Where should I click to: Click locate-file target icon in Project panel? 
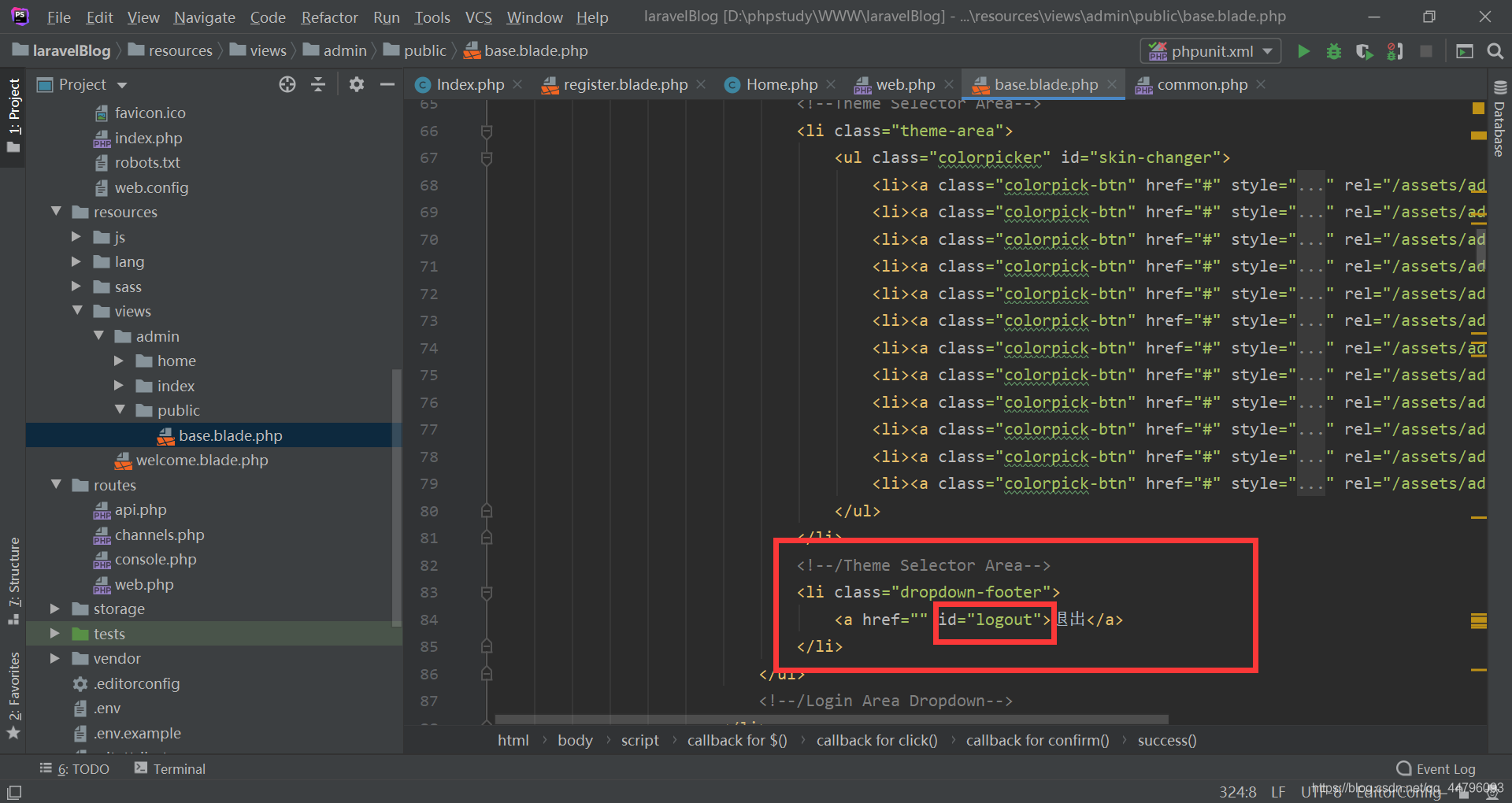click(x=287, y=84)
